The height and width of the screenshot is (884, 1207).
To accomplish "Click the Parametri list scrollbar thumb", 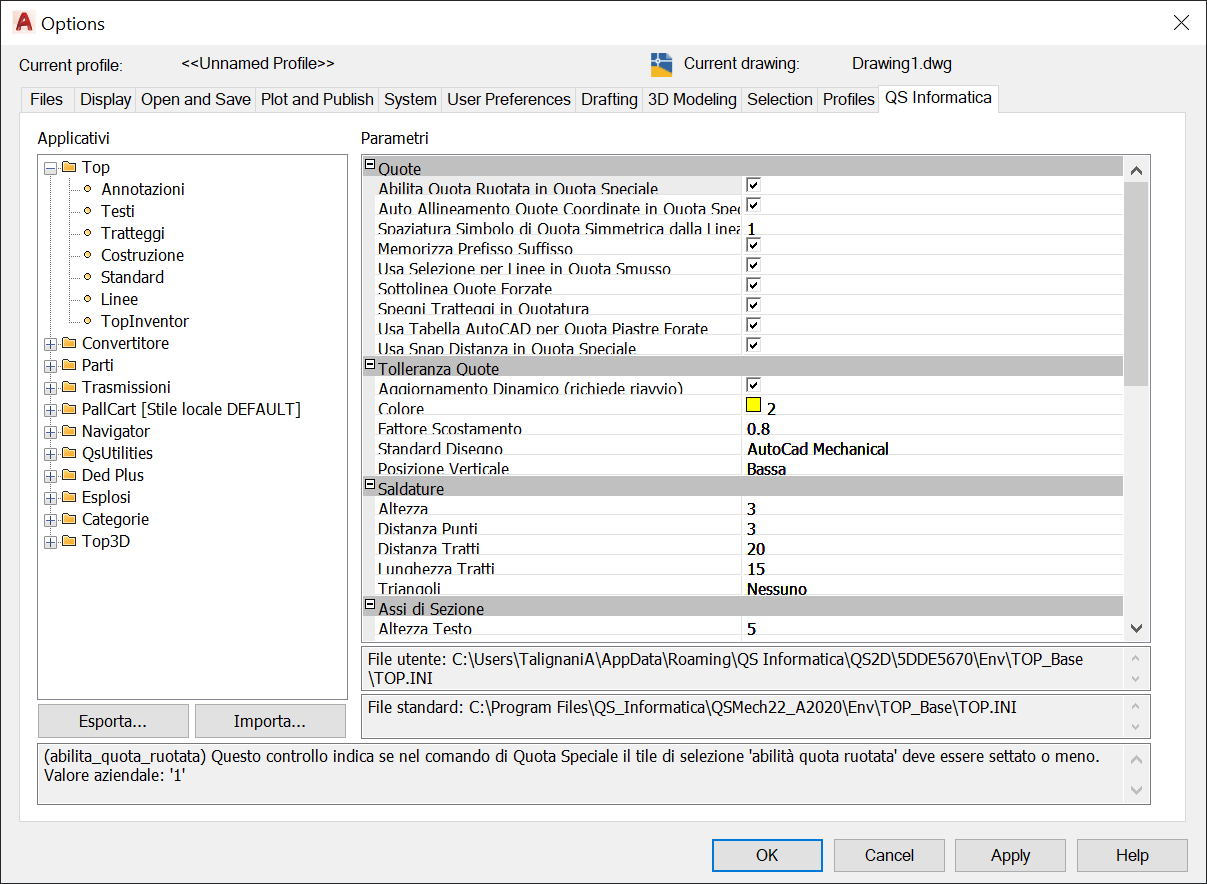I will pyautogui.click(x=1136, y=284).
